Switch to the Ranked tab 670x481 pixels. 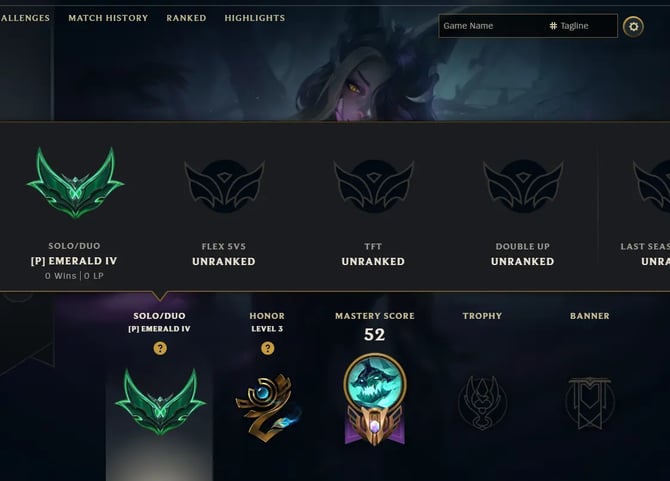186,18
